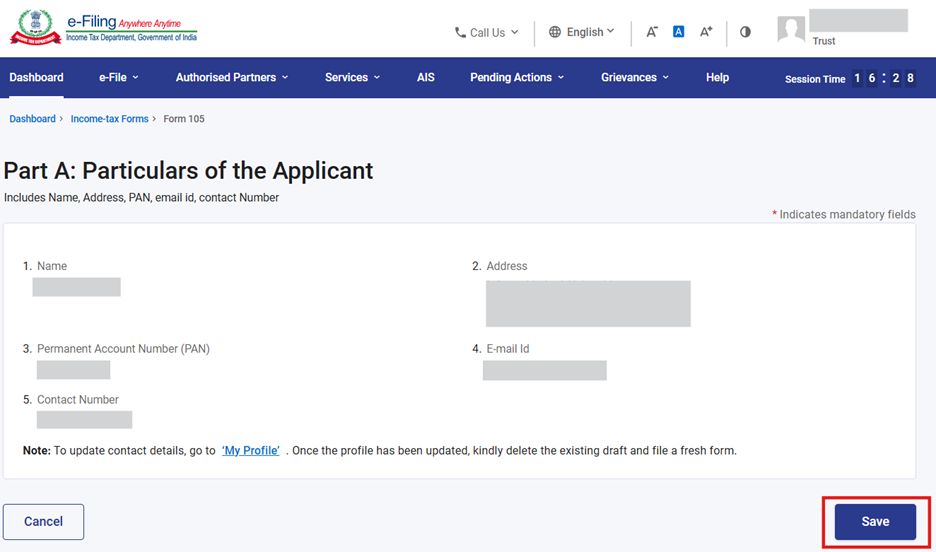Click the user profile avatar
936x552 pixels.
click(x=791, y=29)
